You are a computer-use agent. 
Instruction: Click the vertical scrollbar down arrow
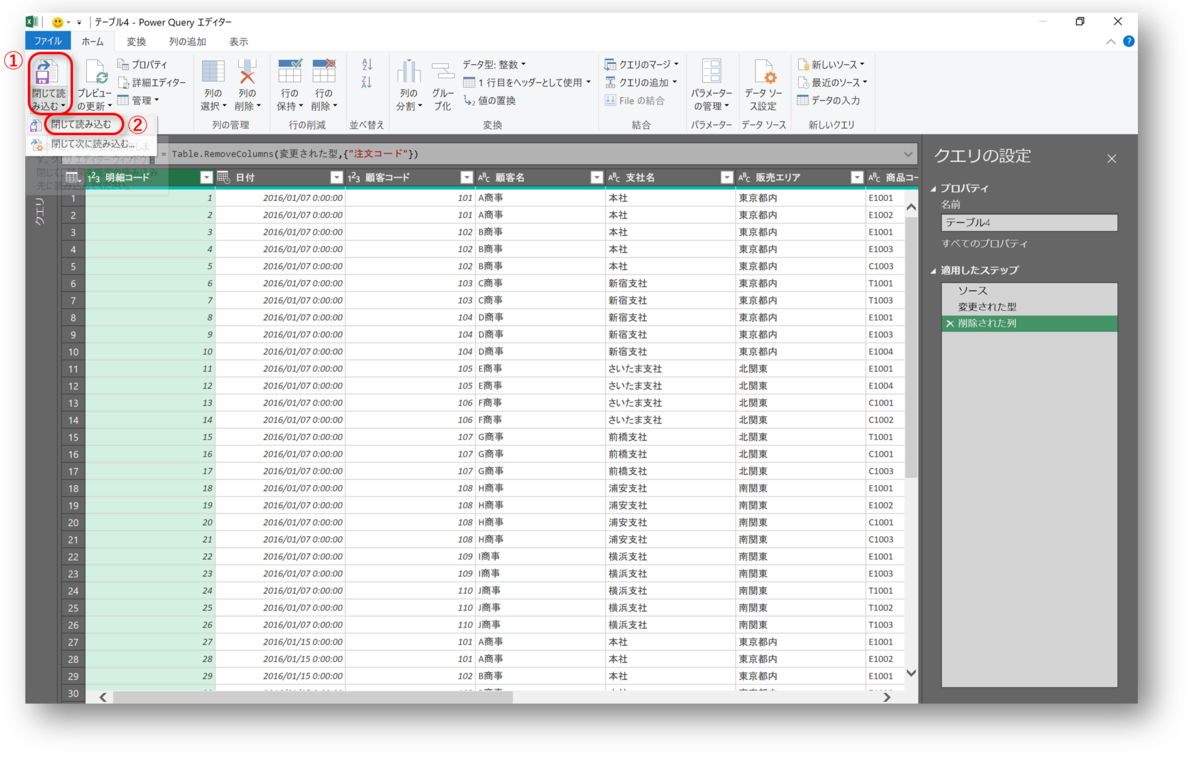[x=911, y=673]
